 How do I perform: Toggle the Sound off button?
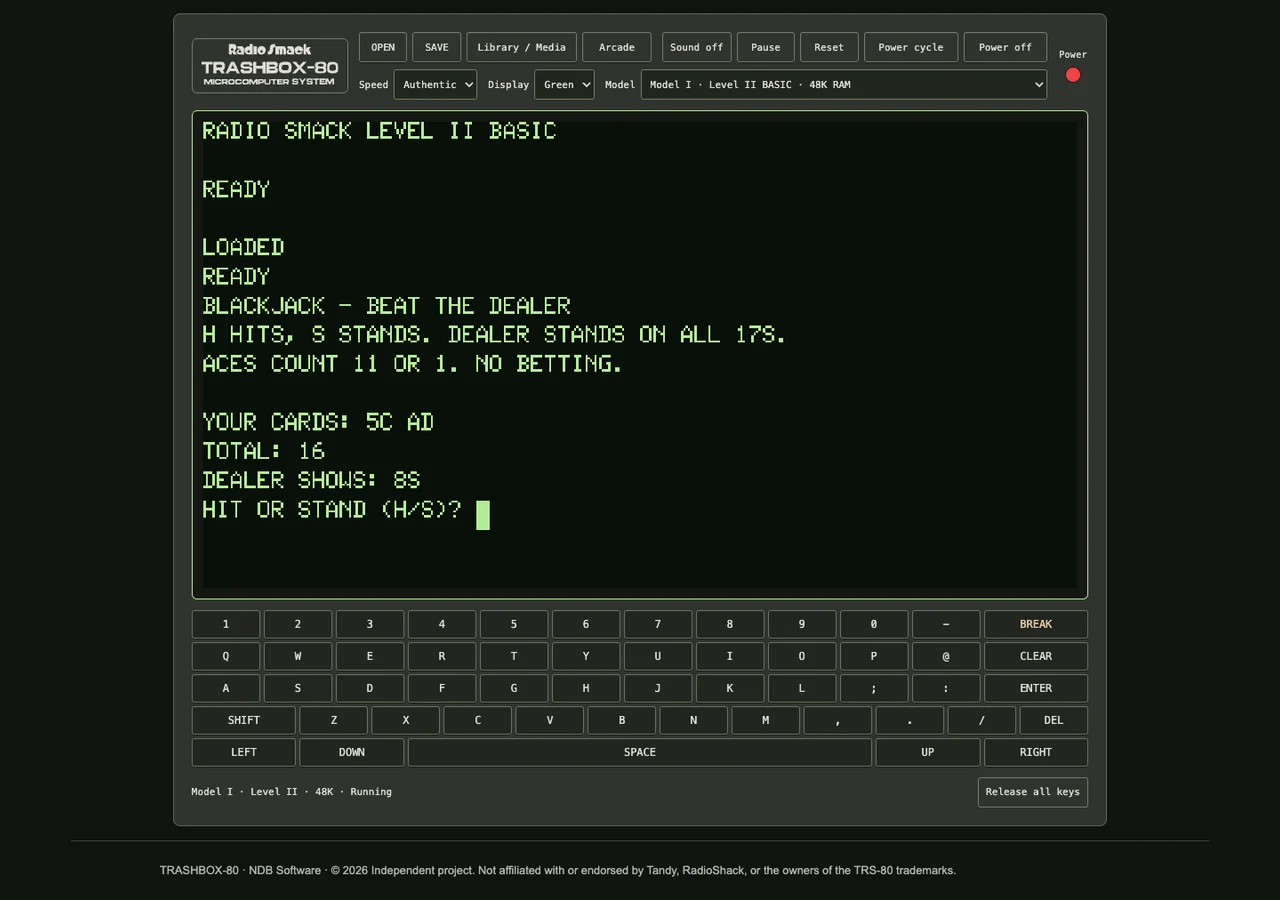696,47
